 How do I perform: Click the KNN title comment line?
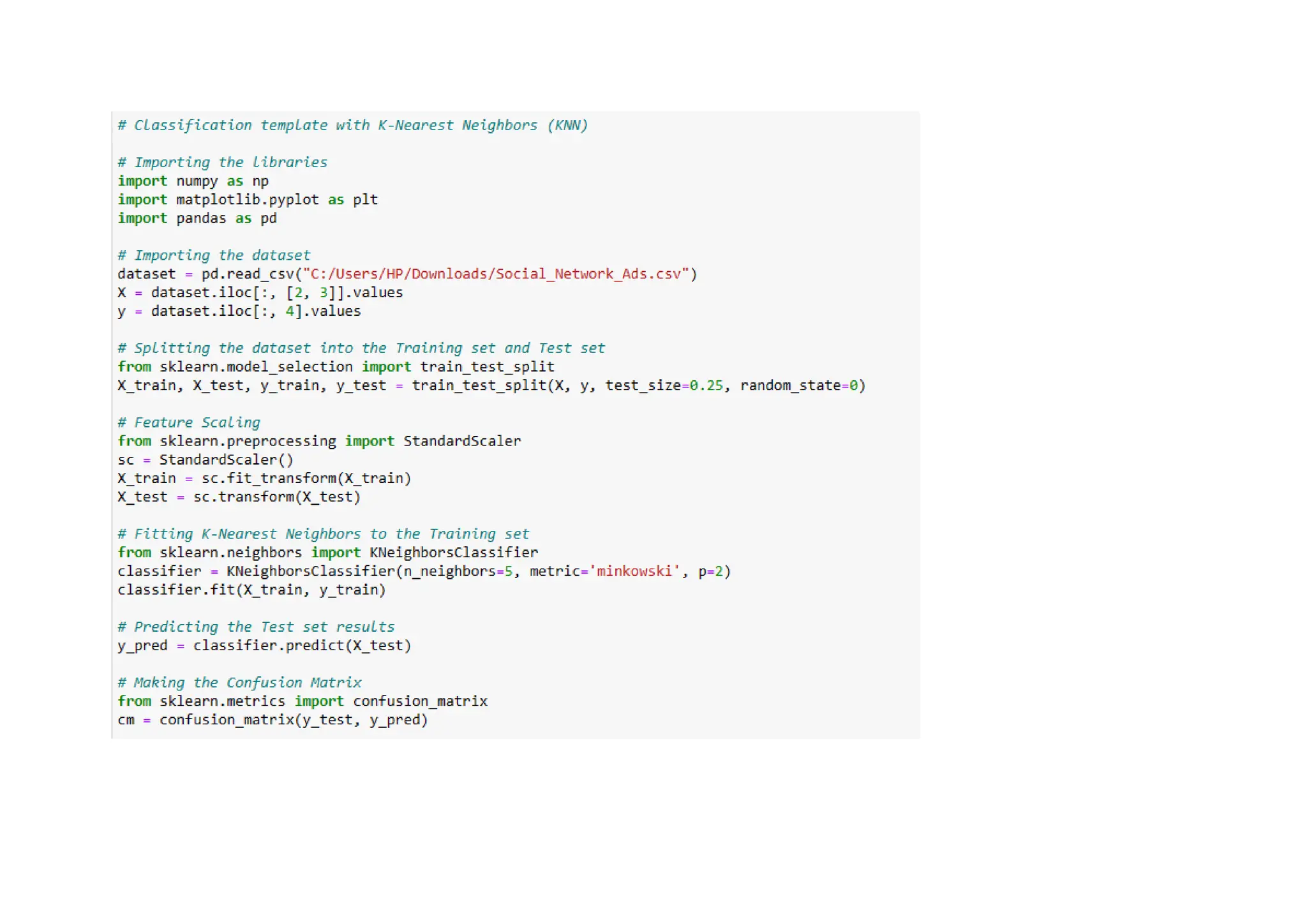(352, 125)
